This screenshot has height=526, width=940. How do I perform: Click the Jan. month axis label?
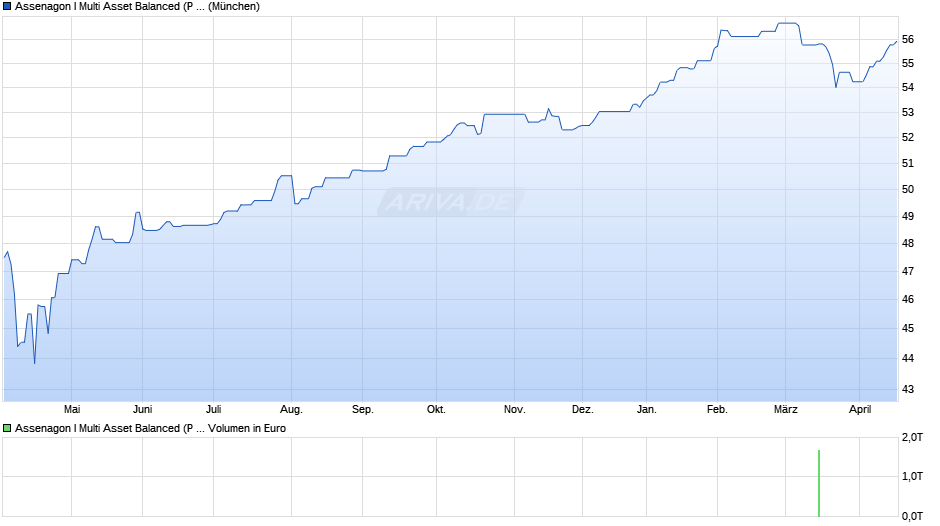[646, 409]
